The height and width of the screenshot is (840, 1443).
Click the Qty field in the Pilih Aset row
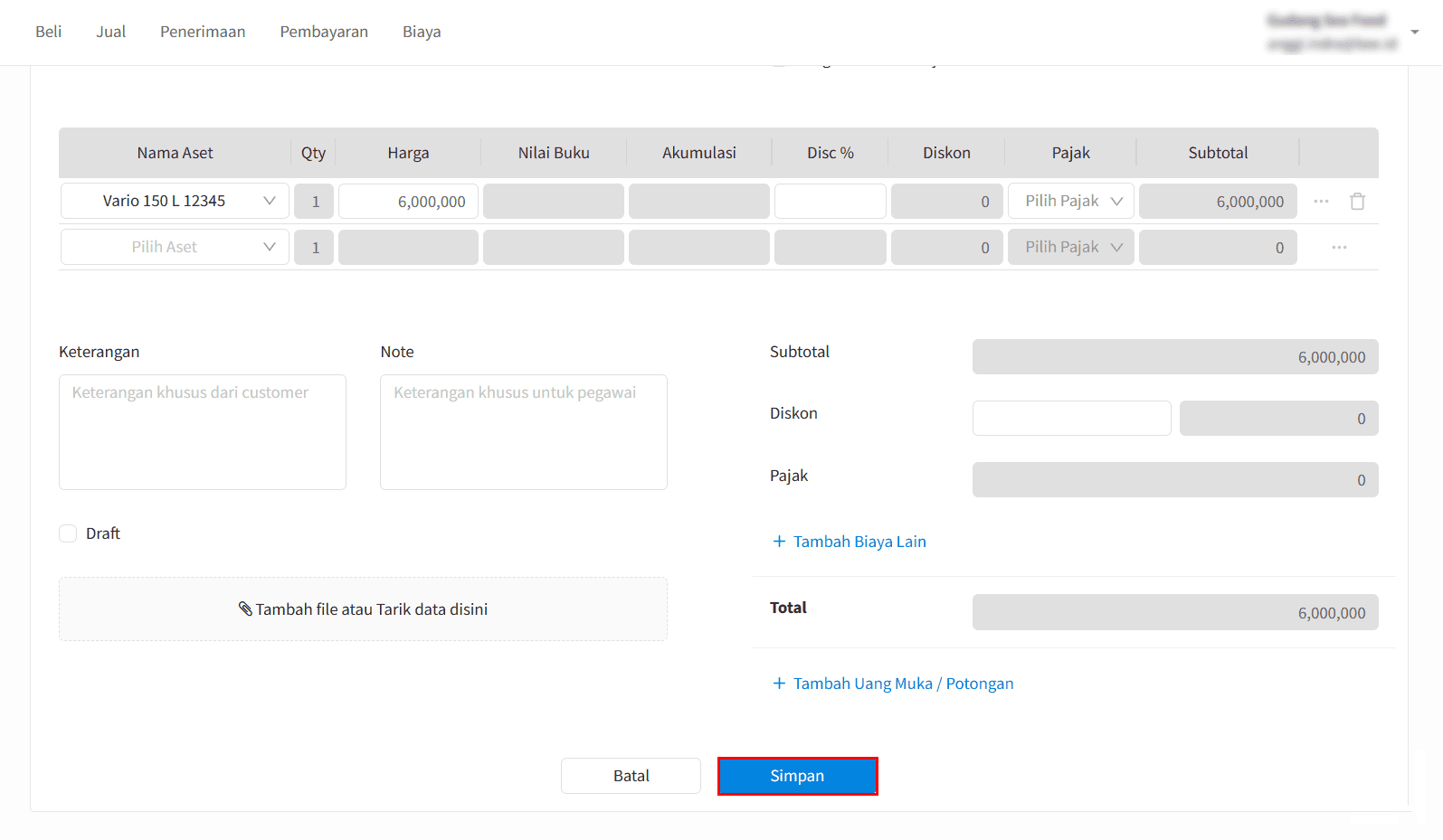pyautogui.click(x=314, y=247)
